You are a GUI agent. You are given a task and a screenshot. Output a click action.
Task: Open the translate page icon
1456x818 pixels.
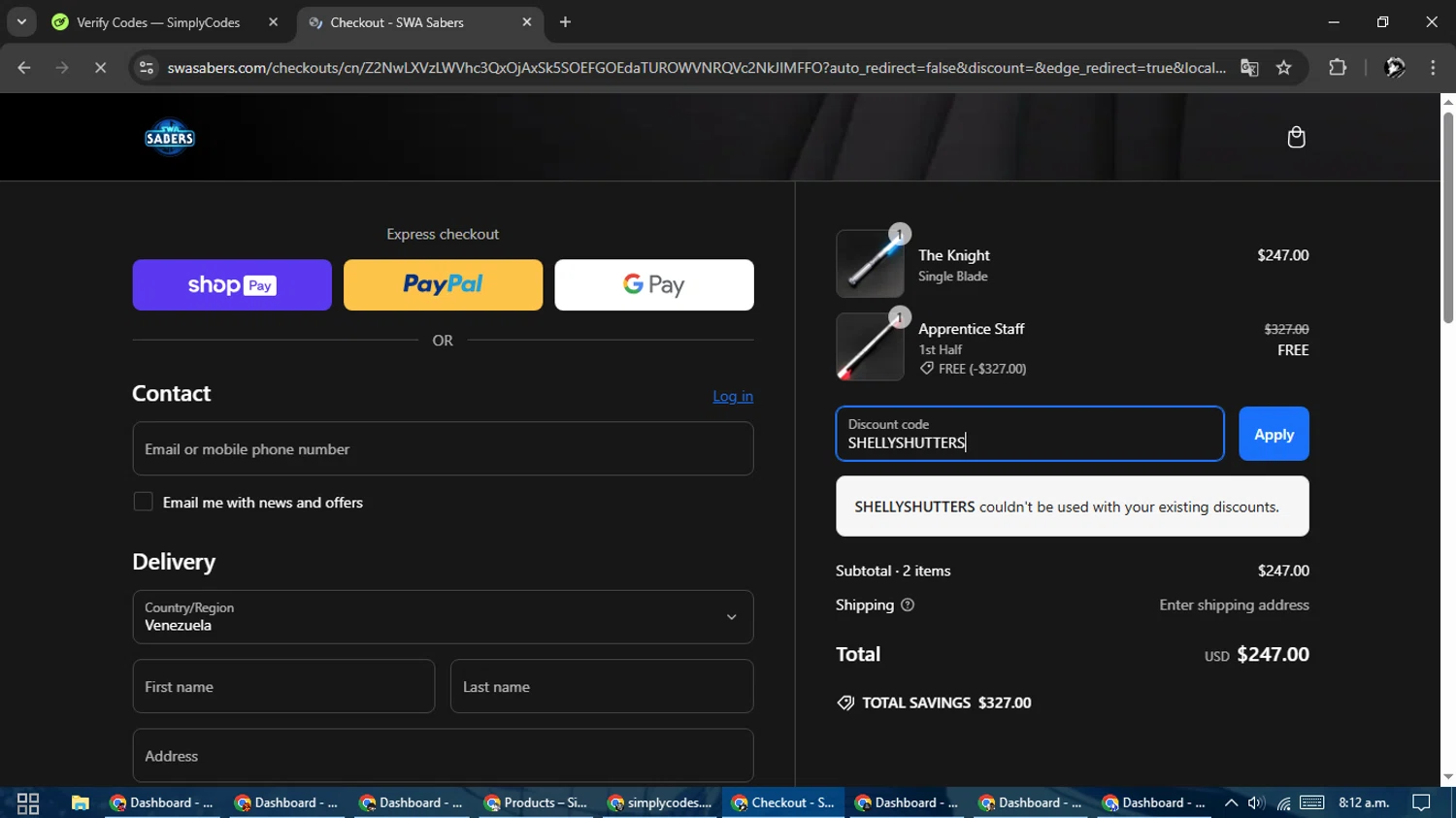(1249, 67)
